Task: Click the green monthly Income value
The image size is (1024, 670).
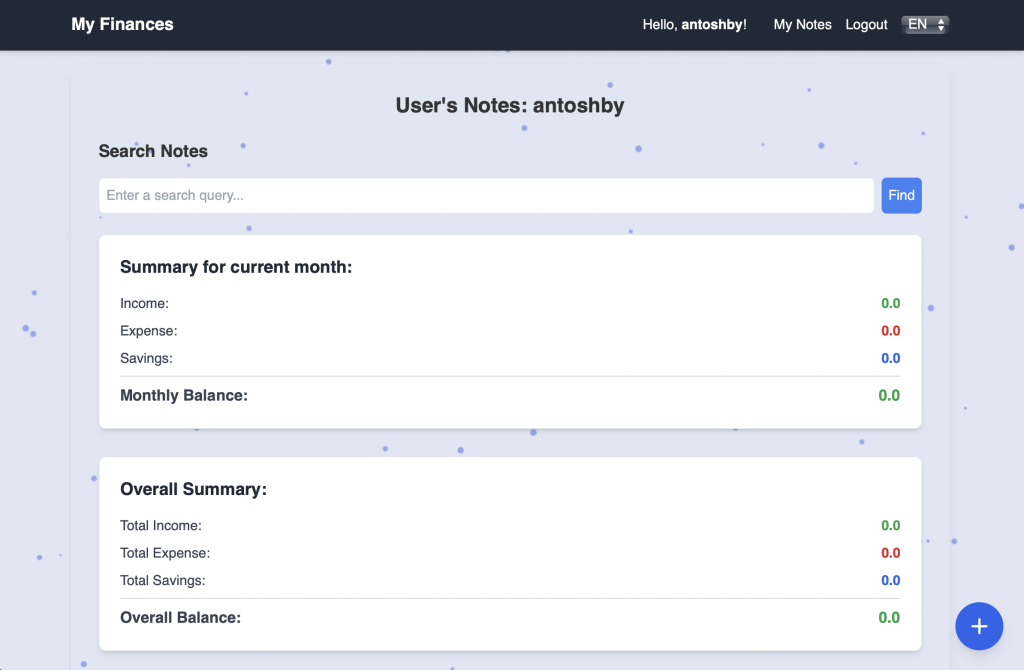Action: point(890,304)
